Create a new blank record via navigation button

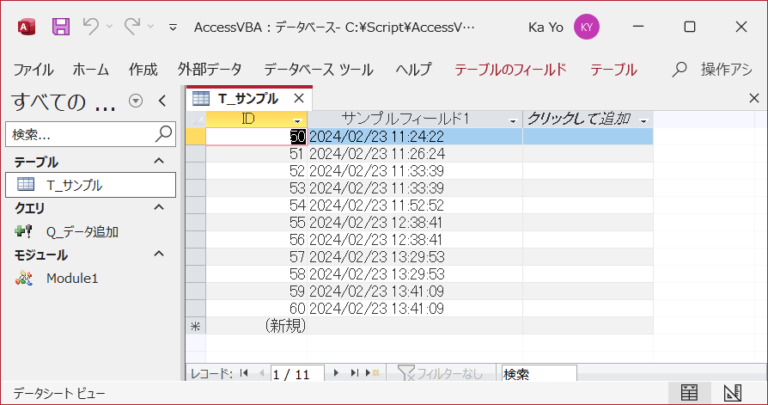coord(372,374)
